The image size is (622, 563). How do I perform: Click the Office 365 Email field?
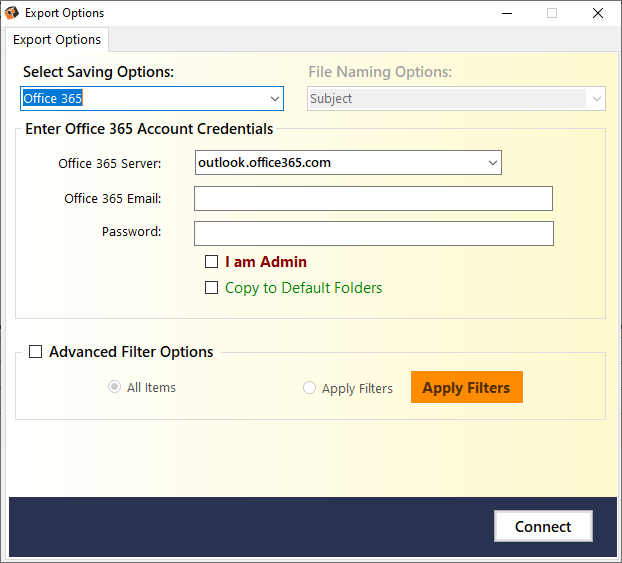click(x=373, y=199)
